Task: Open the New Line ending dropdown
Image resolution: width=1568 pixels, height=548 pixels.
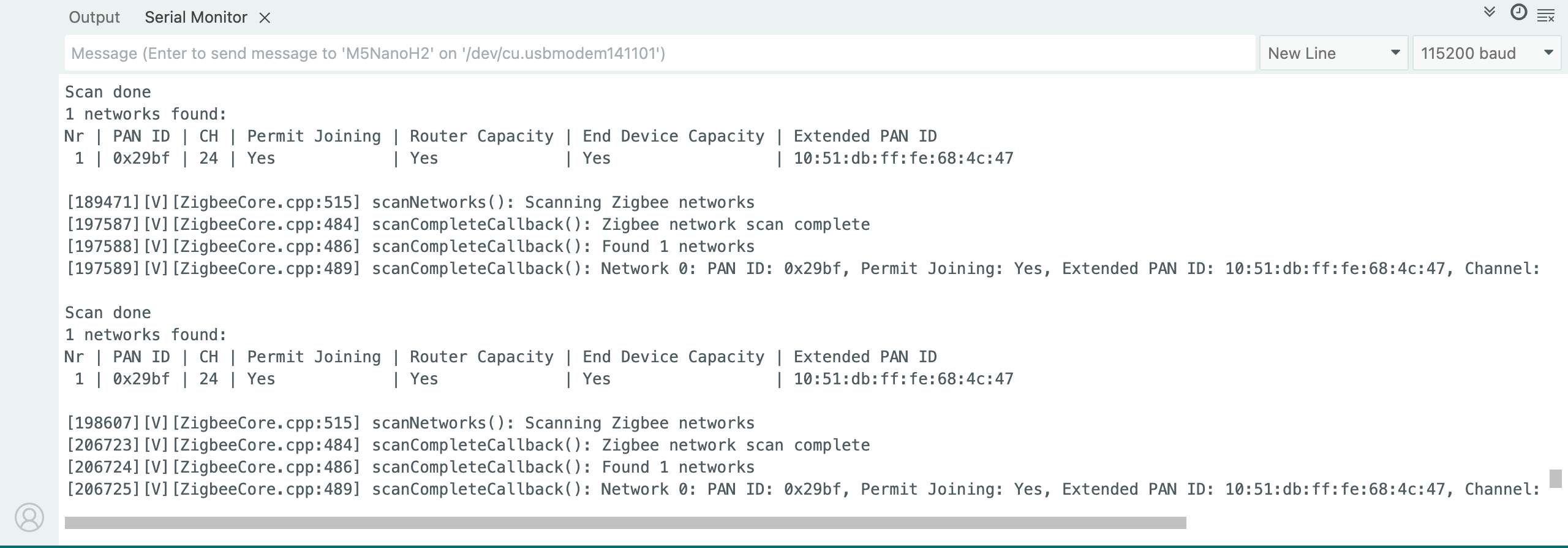Action: pos(1333,53)
